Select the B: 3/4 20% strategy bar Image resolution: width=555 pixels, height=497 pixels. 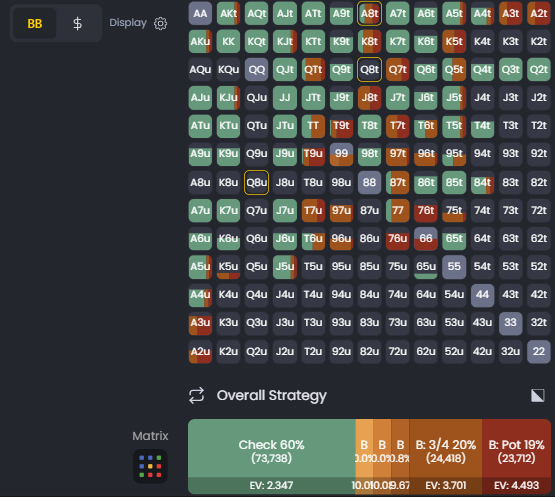[446, 456]
